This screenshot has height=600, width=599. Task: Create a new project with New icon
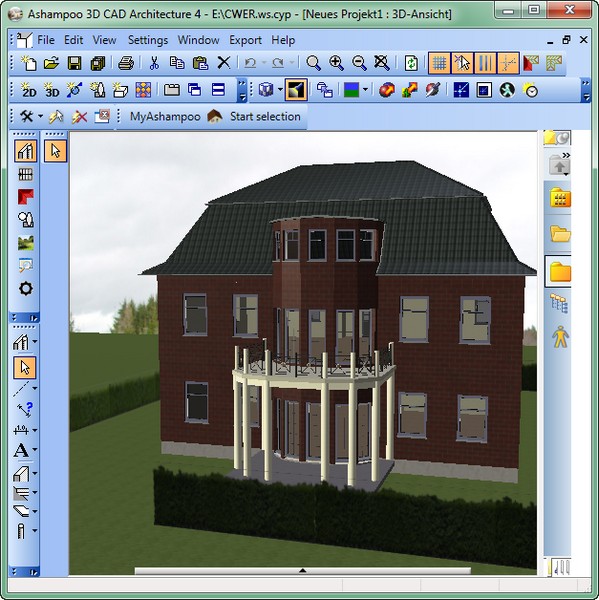28,63
